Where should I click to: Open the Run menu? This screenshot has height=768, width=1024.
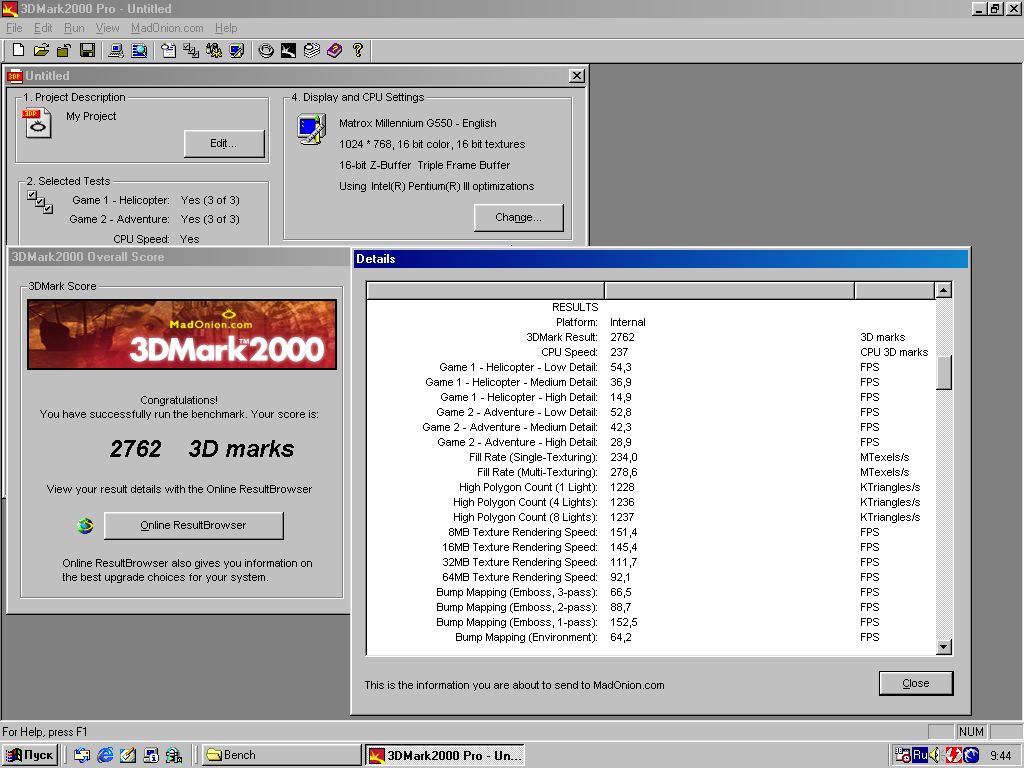74,28
